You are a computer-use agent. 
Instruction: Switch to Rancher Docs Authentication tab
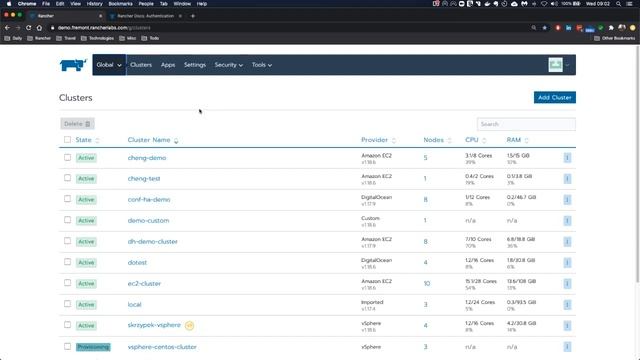tap(145, 16)
